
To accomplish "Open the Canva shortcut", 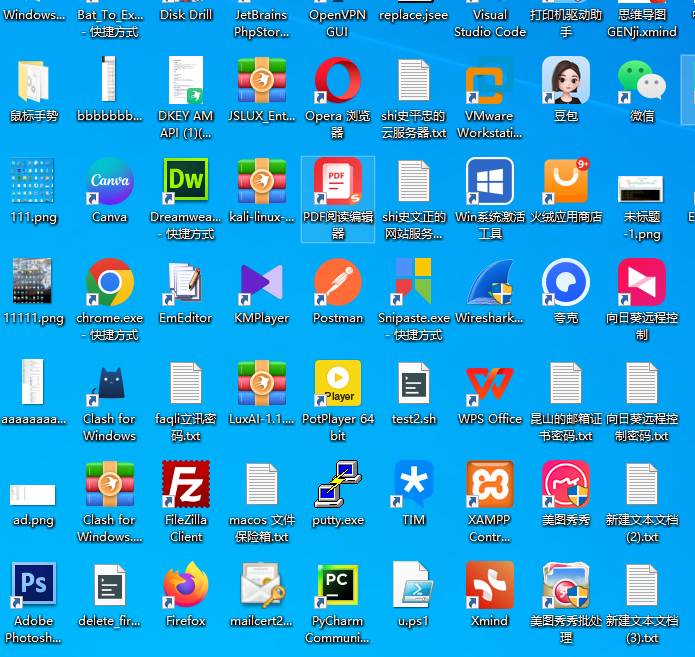I will coord(109,181).
